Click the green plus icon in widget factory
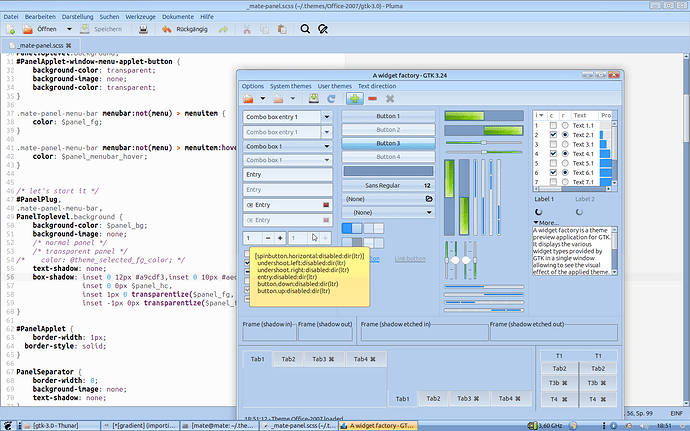The height and width of the screenshot is (431, 690). tap(355, 99)
